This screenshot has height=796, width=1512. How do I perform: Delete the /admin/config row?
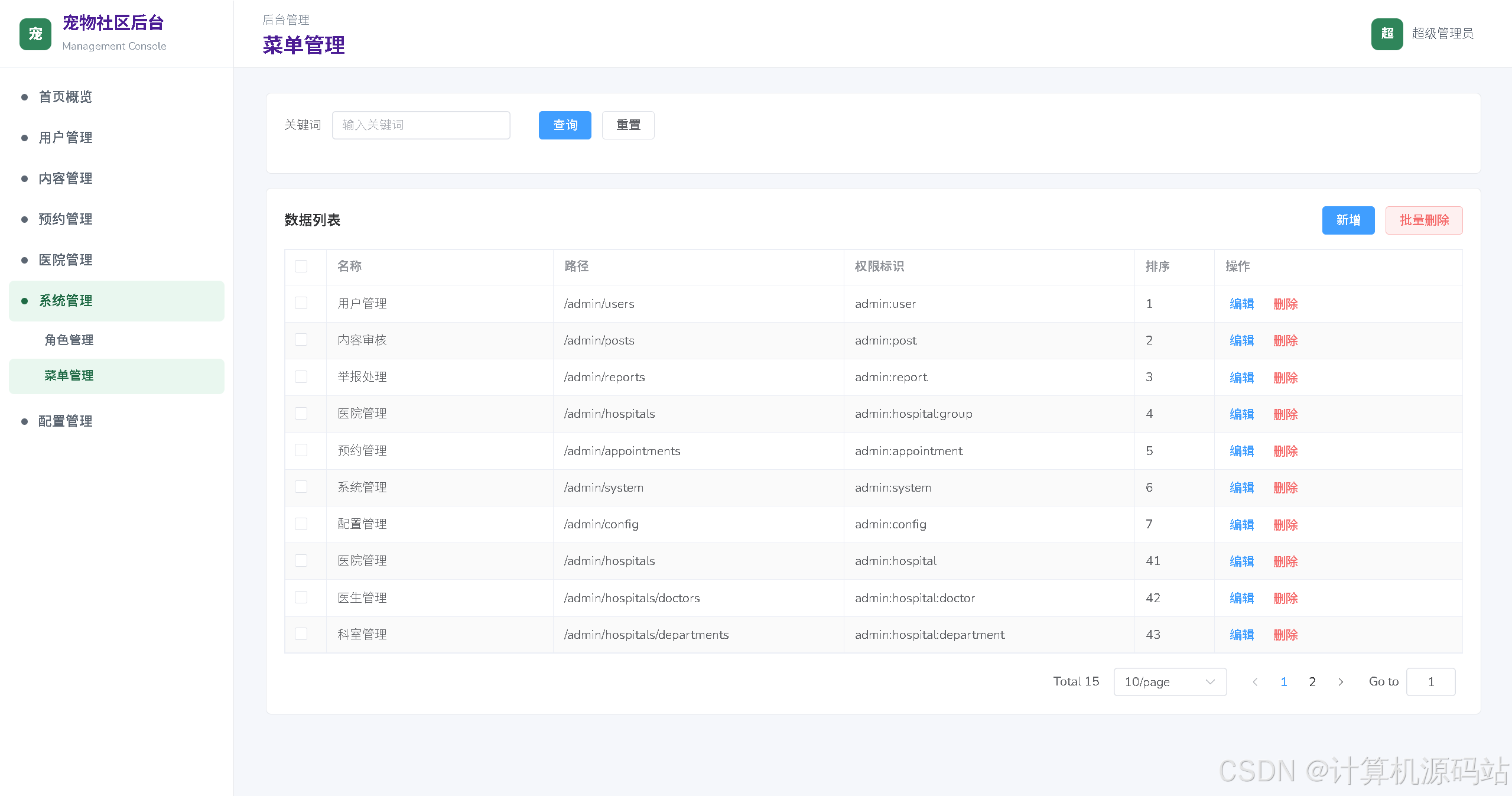coord(1285,525)
